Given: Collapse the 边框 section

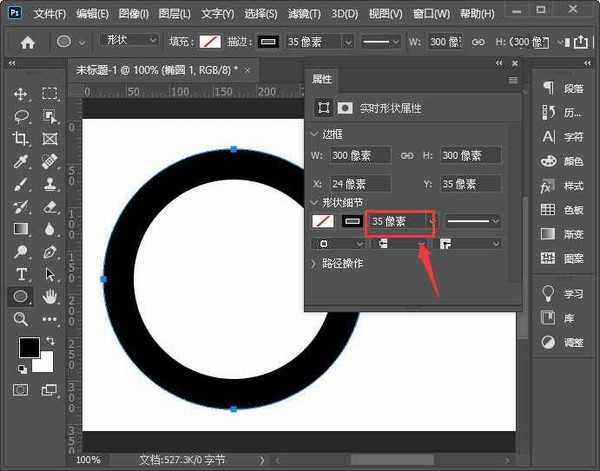Looking at the screenshot, I should [x=314, y=134].
